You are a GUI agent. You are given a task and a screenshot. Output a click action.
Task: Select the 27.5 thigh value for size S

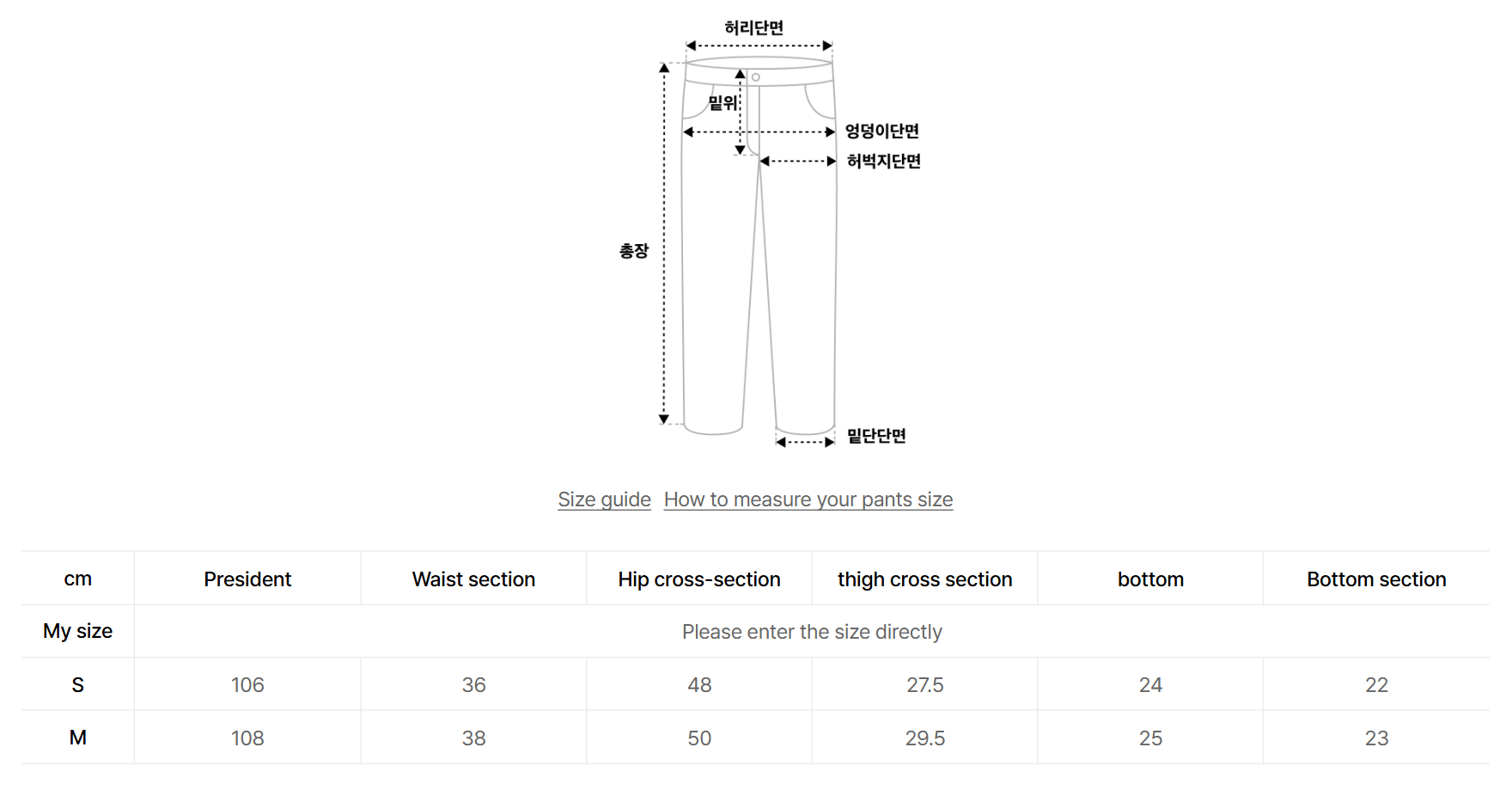924,685
